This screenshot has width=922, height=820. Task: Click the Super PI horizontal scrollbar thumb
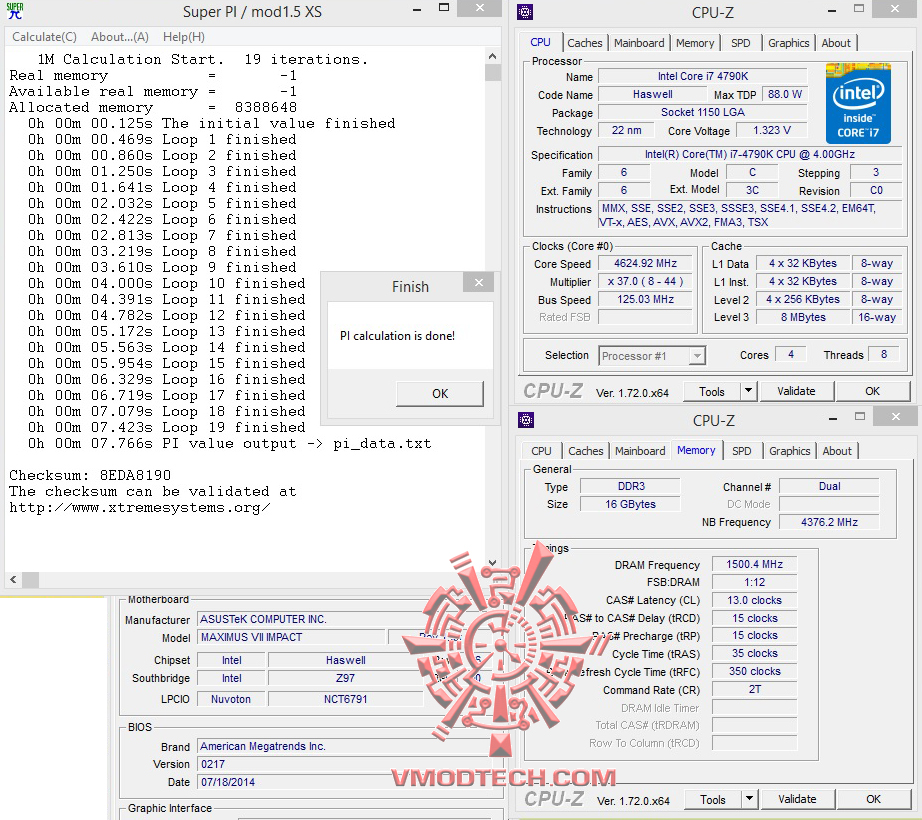point(31,580)
